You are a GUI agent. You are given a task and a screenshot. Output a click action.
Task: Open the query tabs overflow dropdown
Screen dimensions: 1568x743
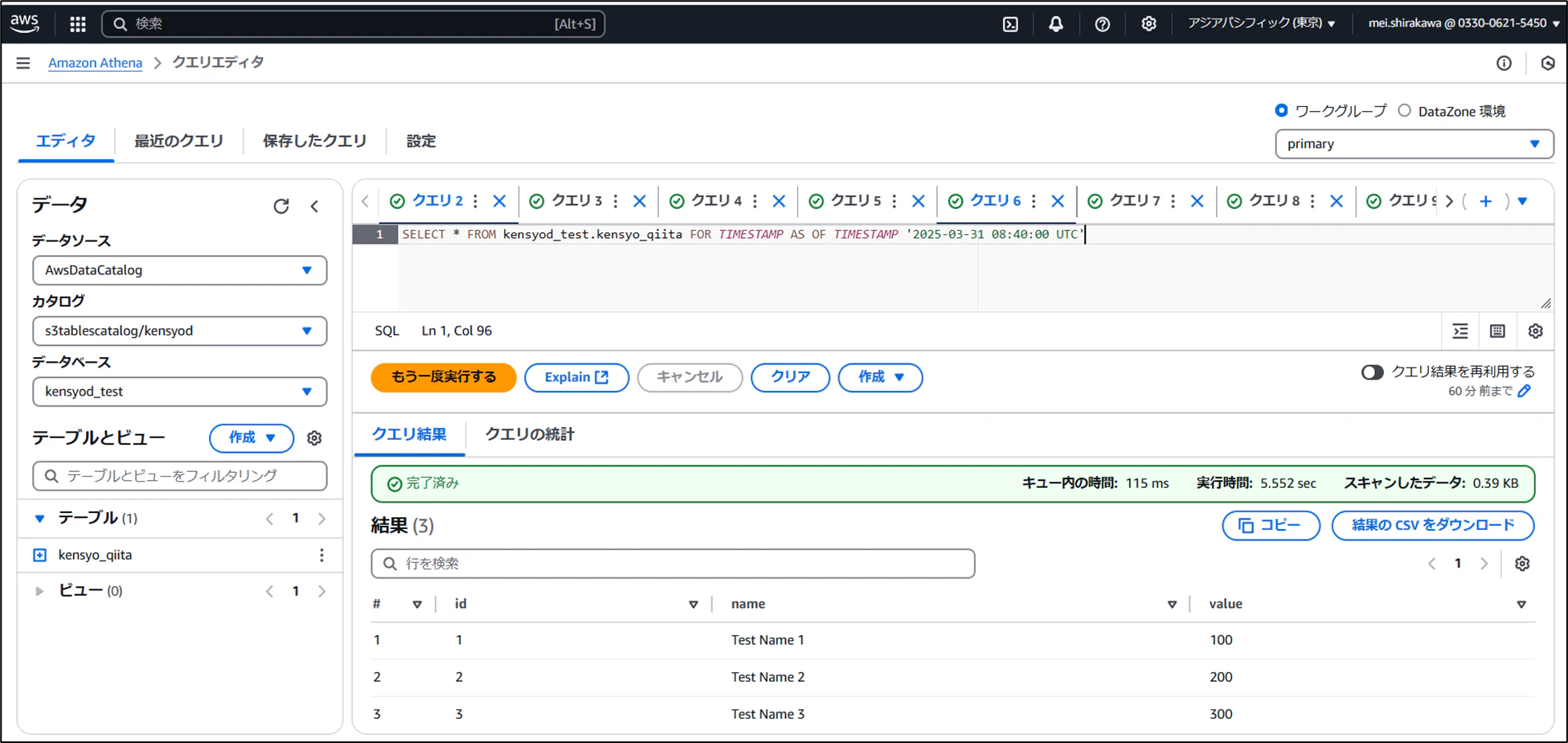tap(1523, 201)
